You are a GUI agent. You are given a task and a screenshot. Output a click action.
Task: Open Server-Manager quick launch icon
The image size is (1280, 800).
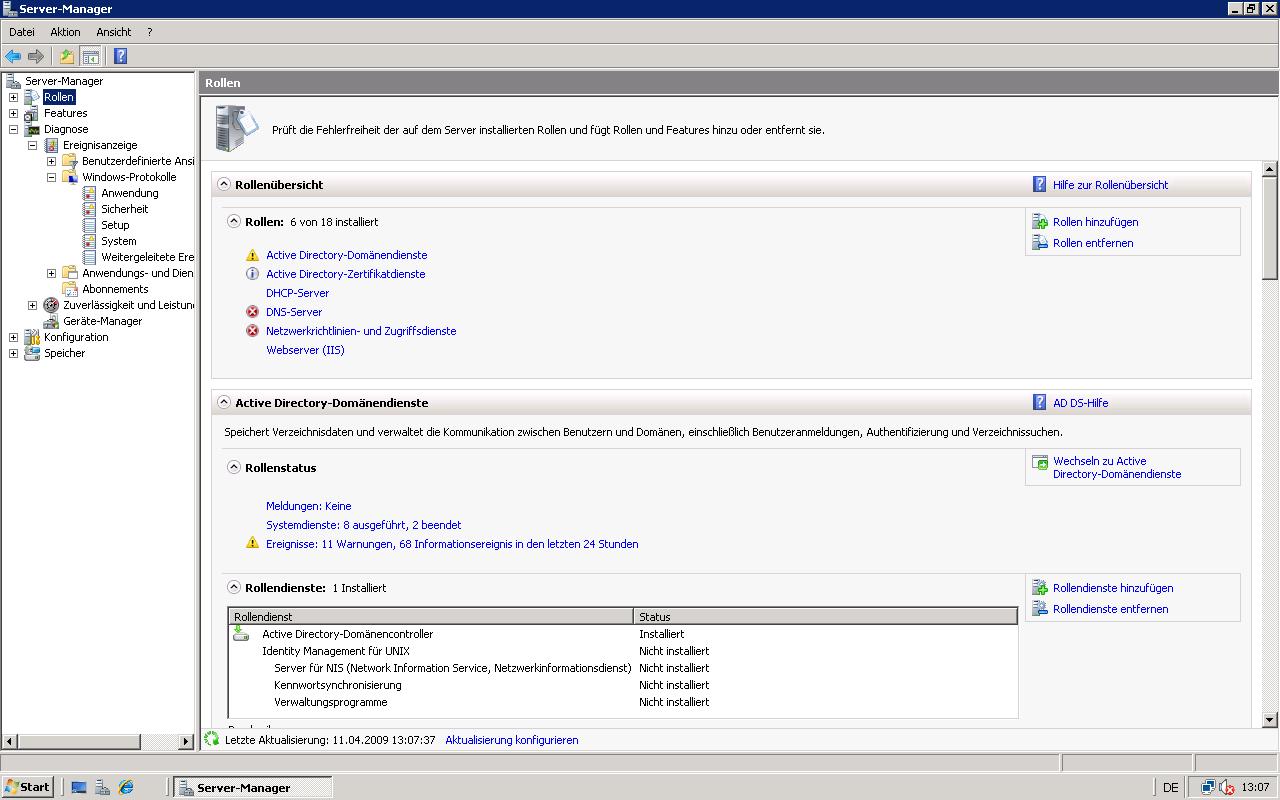point(102,787)
